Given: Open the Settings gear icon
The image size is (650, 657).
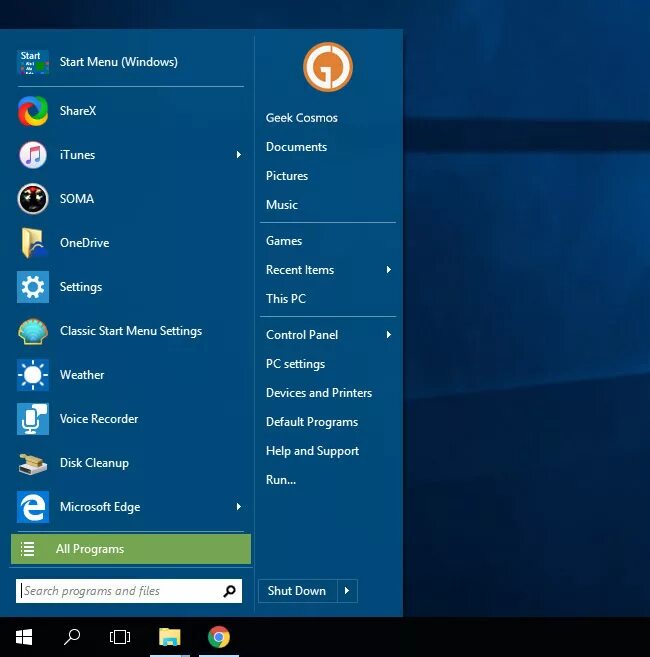Looking at the screenshot, I should click(33, 287).
